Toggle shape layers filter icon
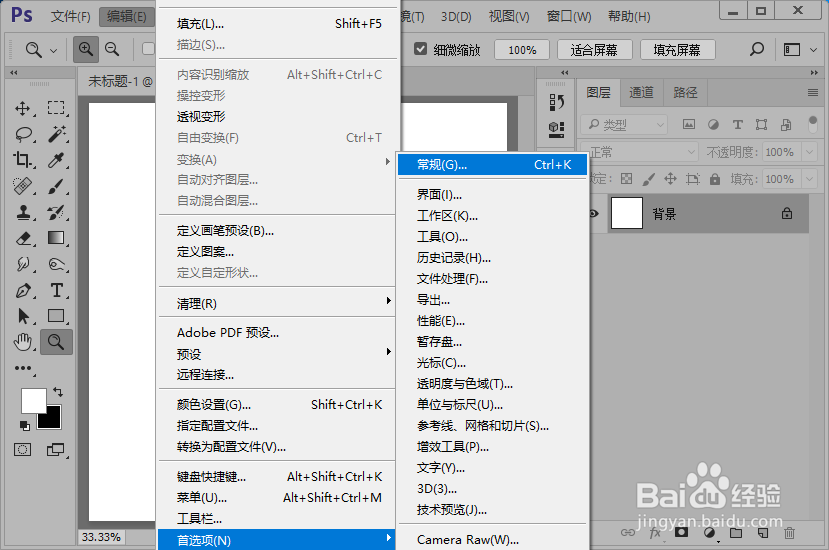The width and height of the screenshot is (829, 550). pos(761,124)
